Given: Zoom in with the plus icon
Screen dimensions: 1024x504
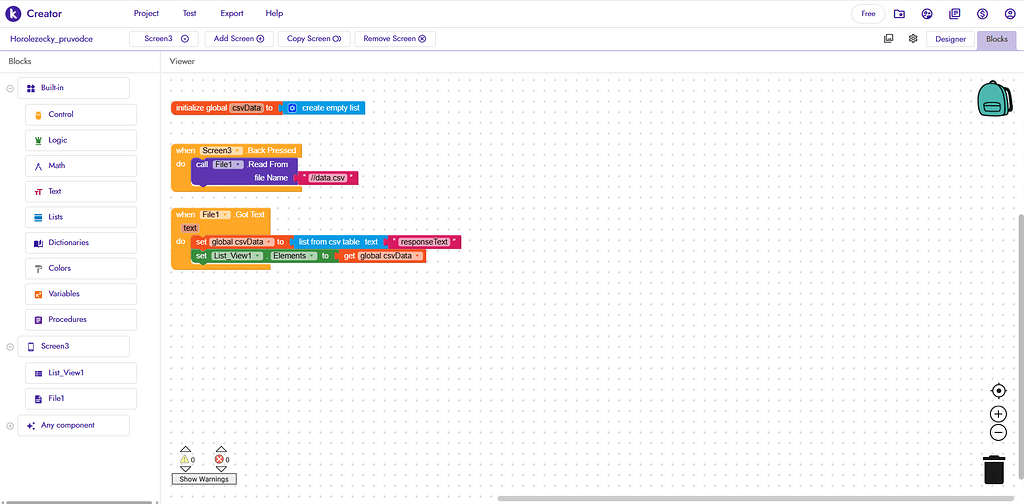Looking at the screenshot, I should pos(998,414).
